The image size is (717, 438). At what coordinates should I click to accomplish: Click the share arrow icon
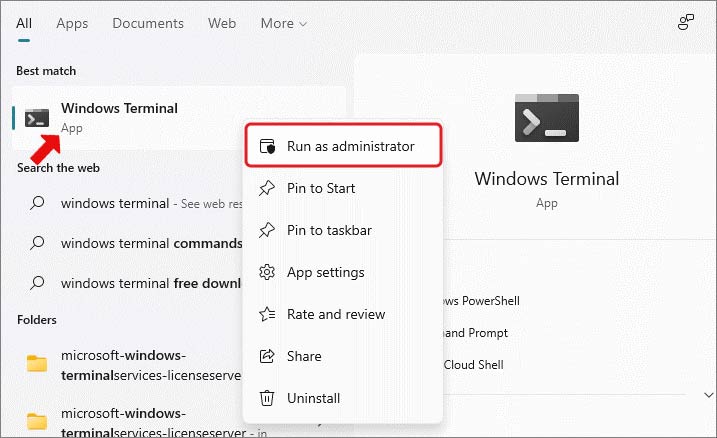click(x=267, y=356)
